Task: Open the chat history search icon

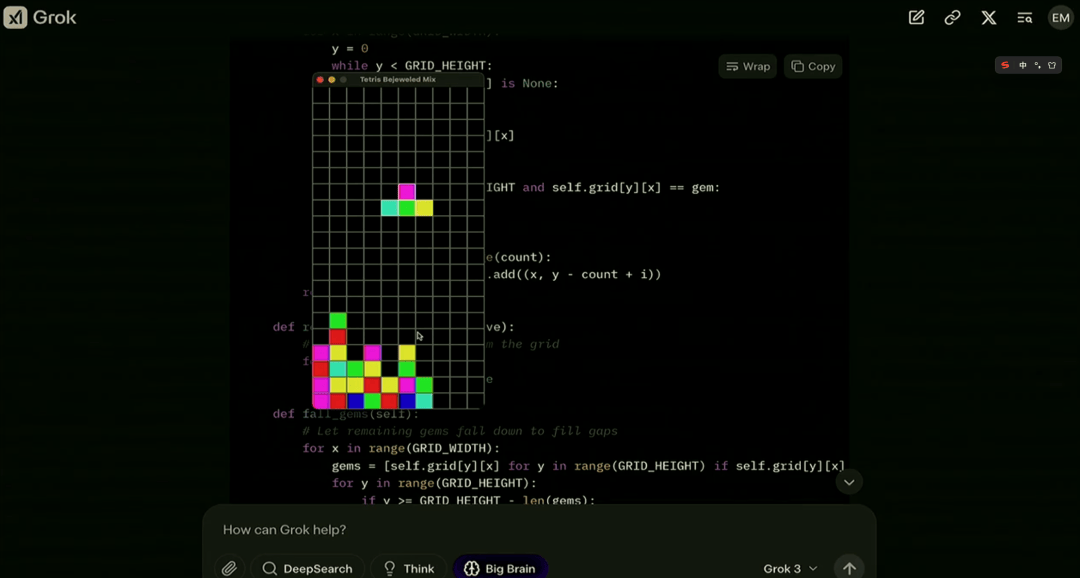Action: click(x=1025, y=18)
